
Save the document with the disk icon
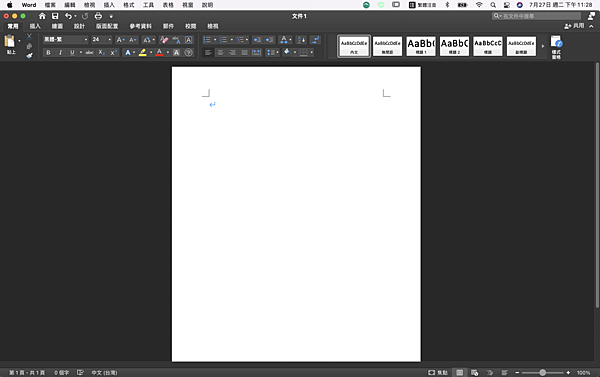coord(55,16)
